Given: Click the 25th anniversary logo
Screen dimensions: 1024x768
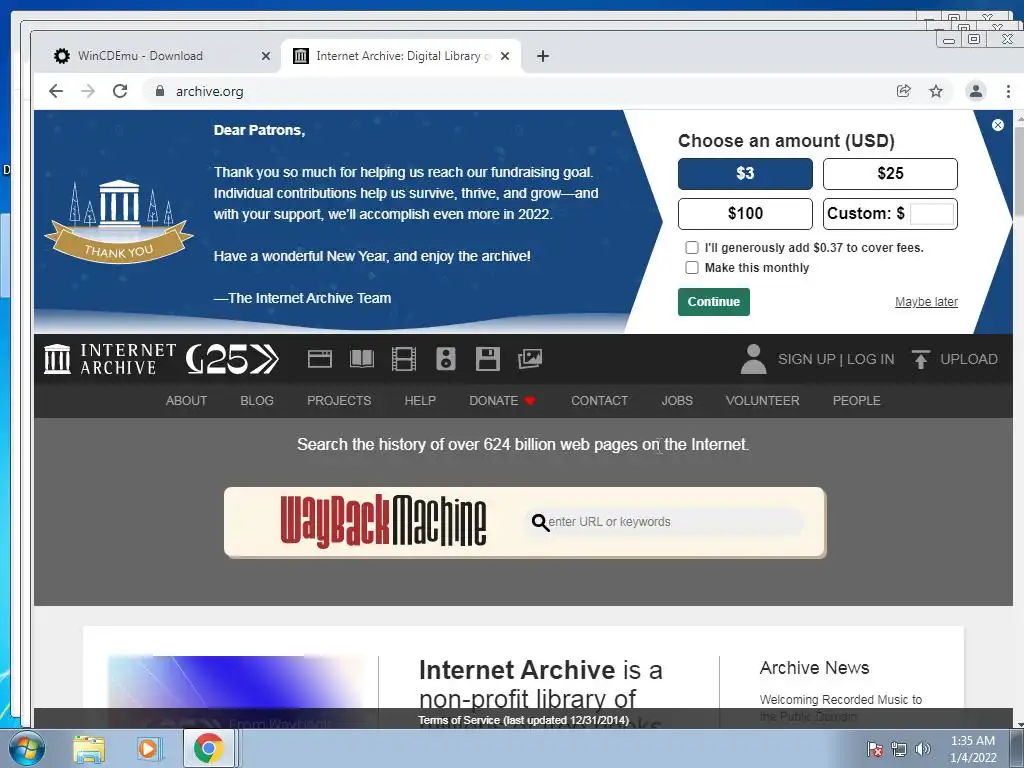Looking at the screenshot, I should [x=232, y=359].
